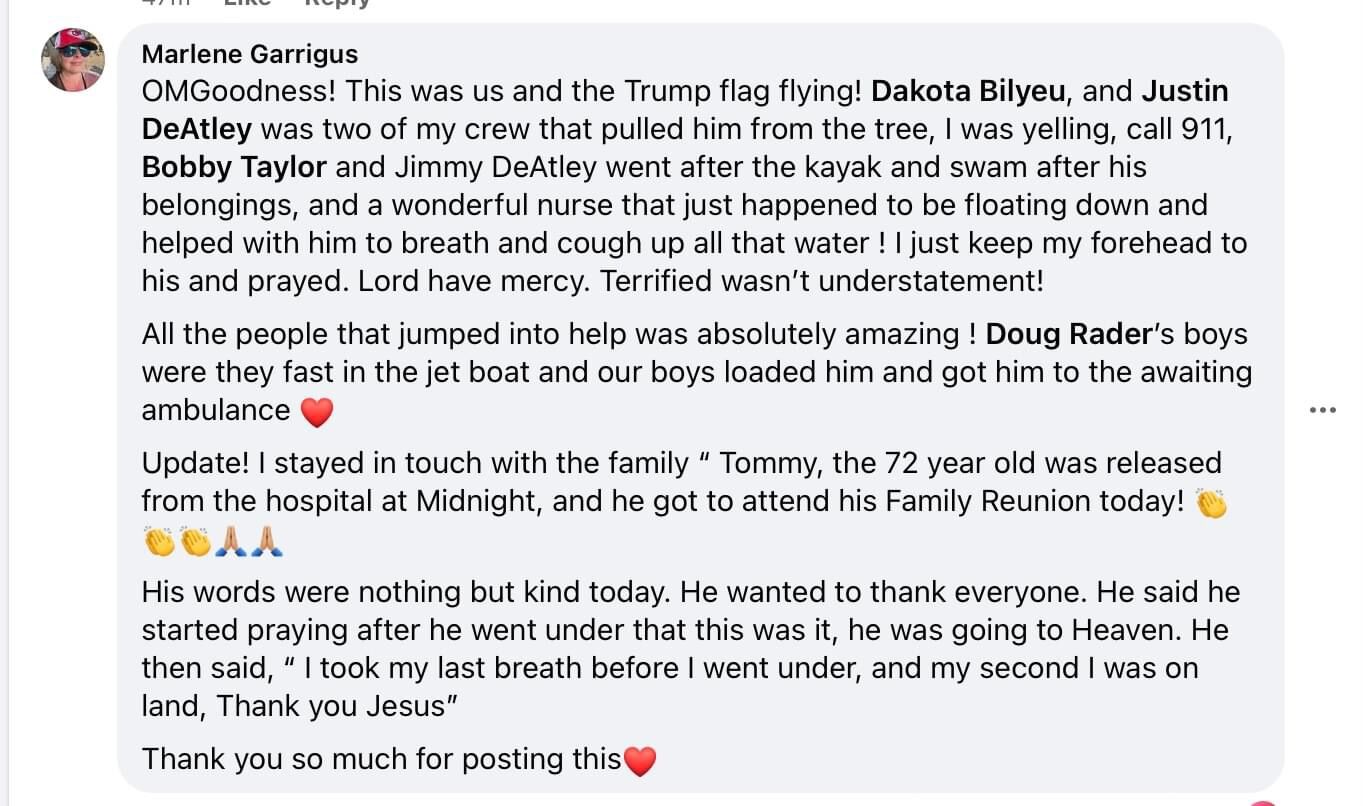Click the first clapping emoji on the emoji-only line

(159, 541)
